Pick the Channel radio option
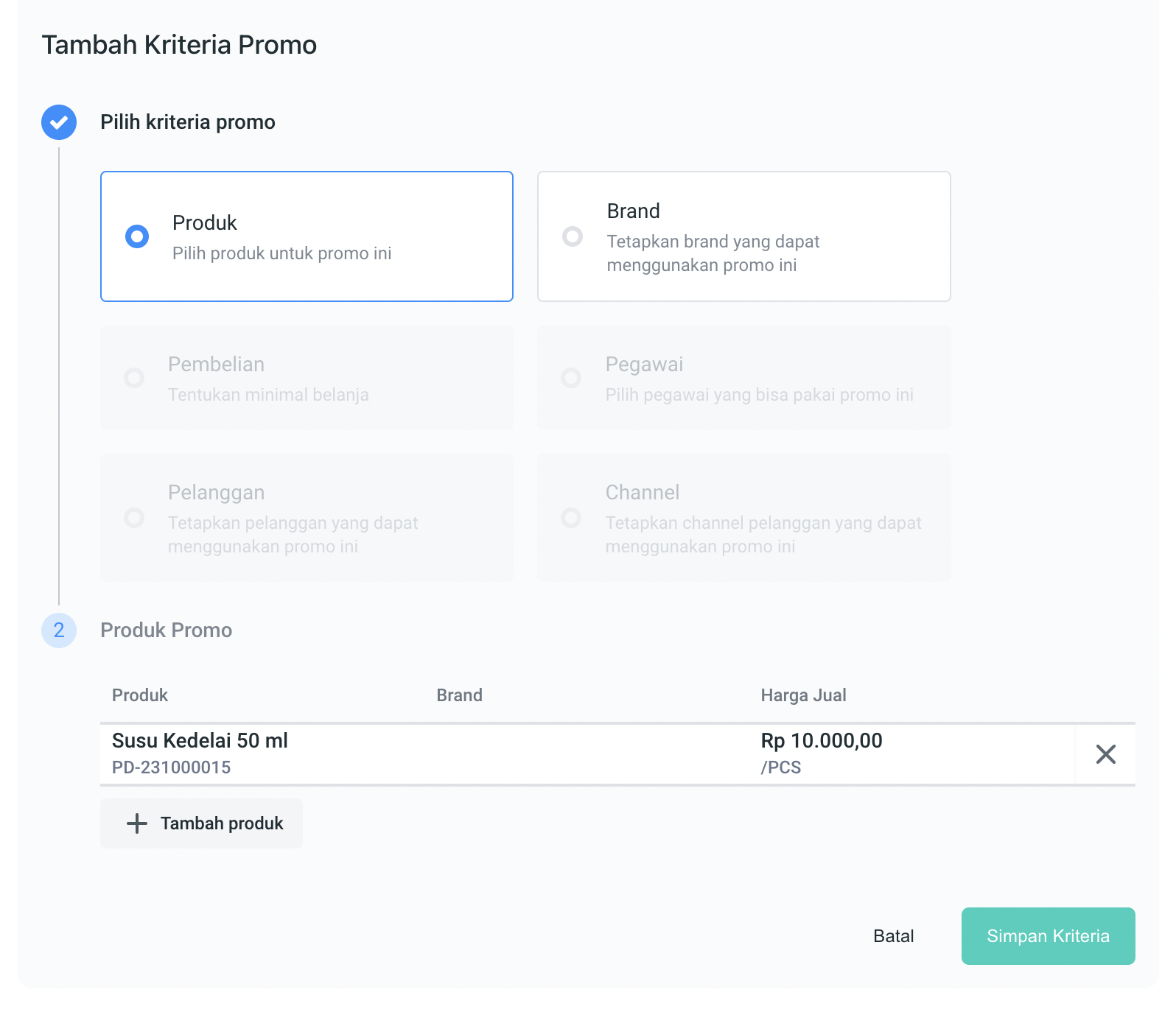This screenshot has width=1176, height=1012. pos(571,518)
